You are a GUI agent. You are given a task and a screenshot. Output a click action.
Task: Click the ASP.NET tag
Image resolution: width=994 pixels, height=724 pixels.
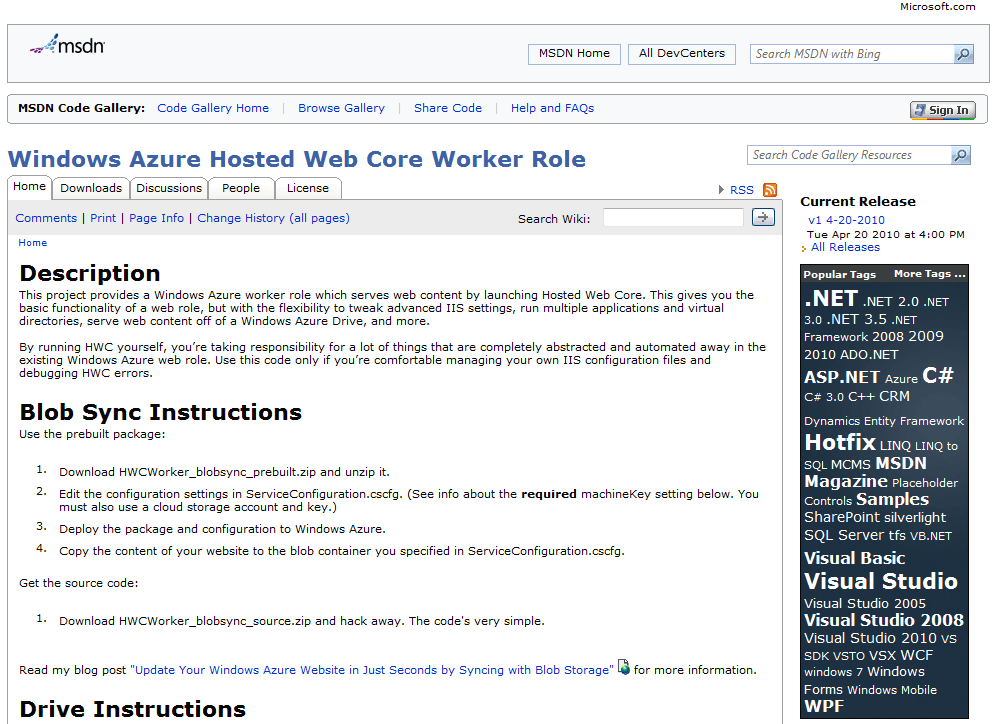tap(842, 377)
